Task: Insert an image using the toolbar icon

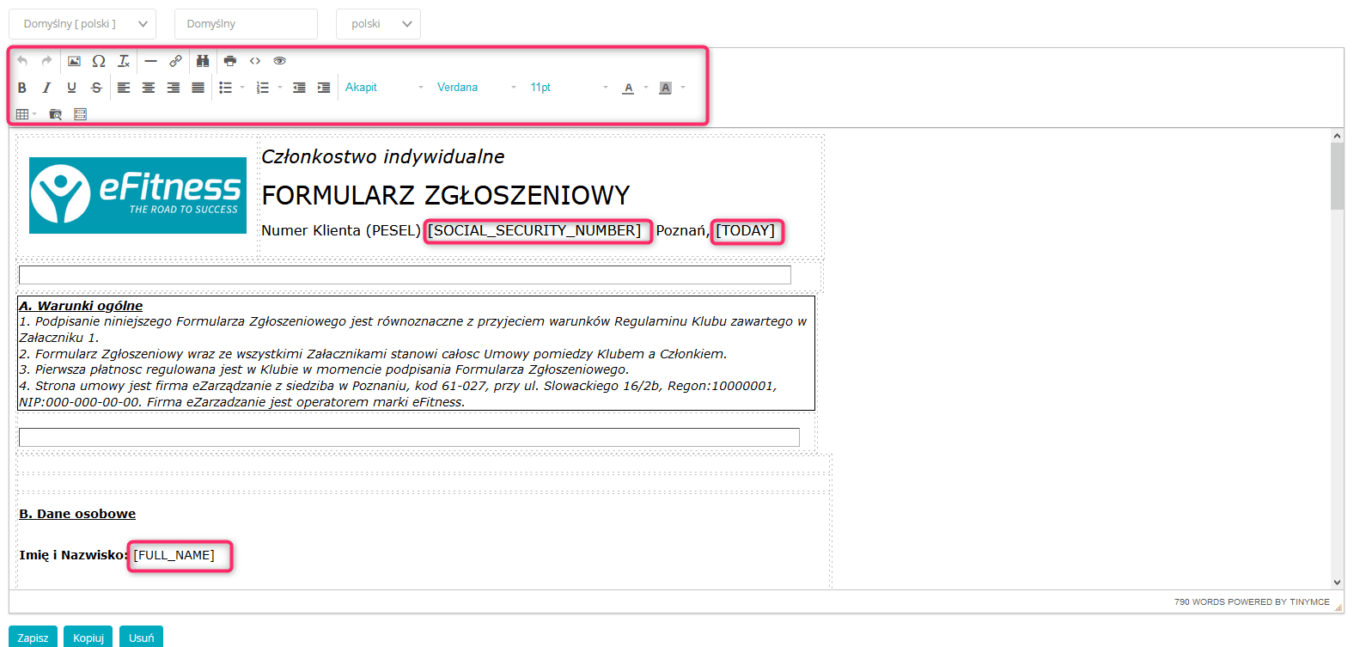Action: 74,61
